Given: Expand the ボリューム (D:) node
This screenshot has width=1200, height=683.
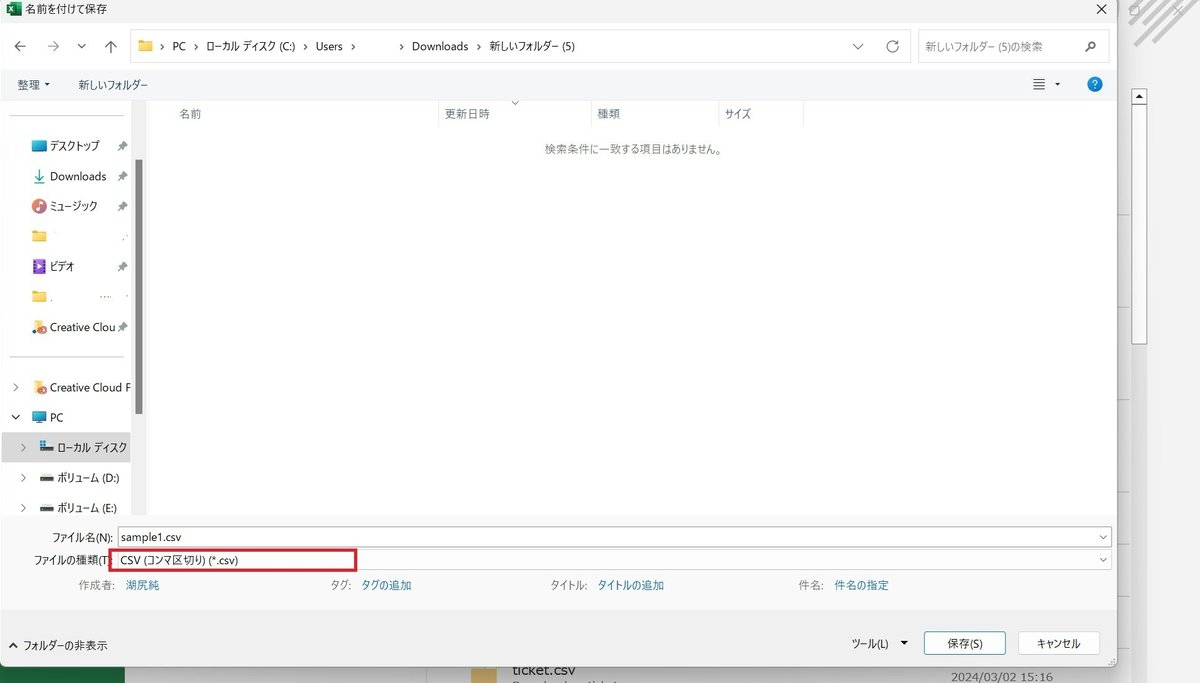Looking at the screenshot, I should pyautogui.click(x=23, y=478).
